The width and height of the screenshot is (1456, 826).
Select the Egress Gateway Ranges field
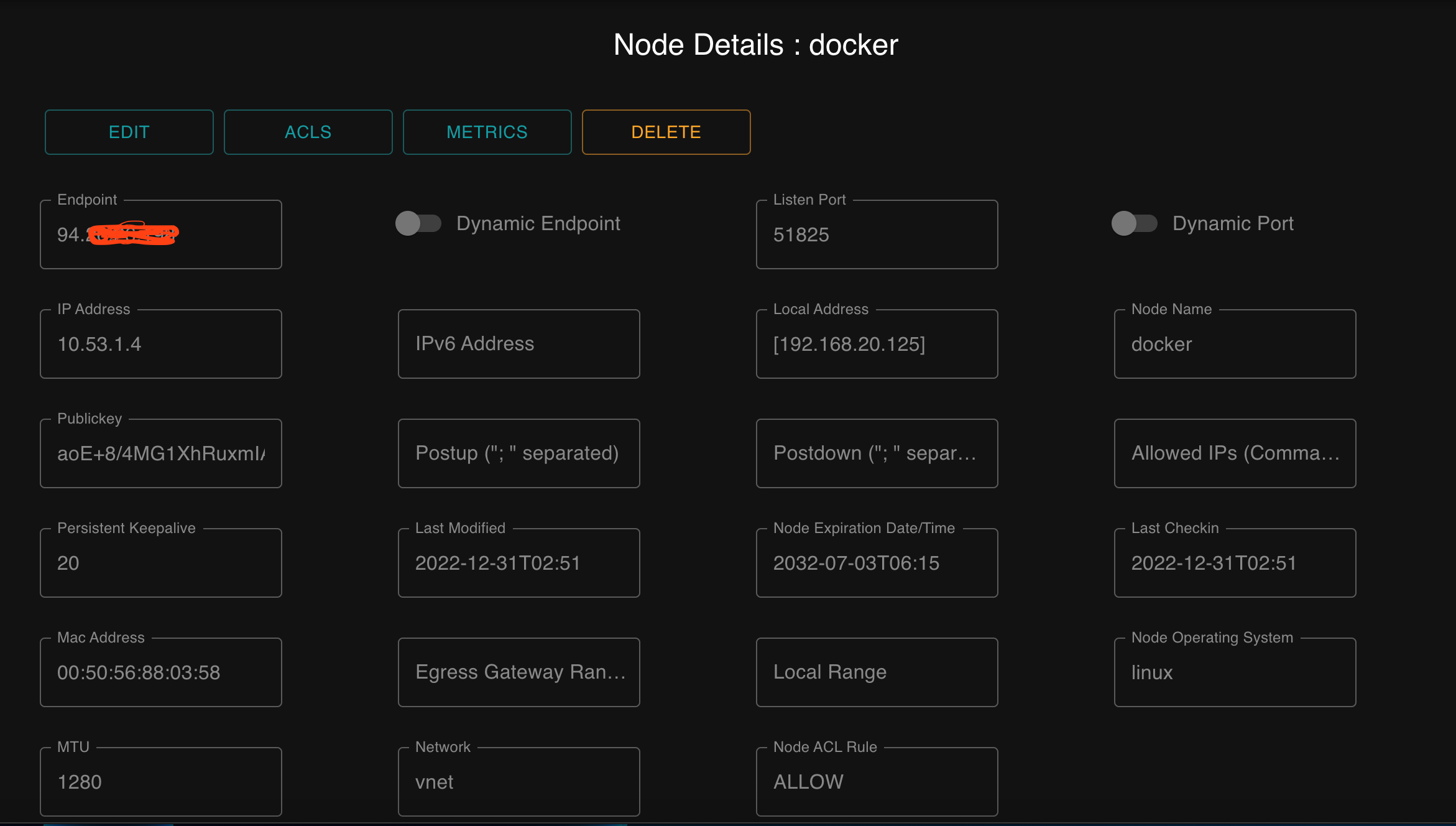coord(519,672)
